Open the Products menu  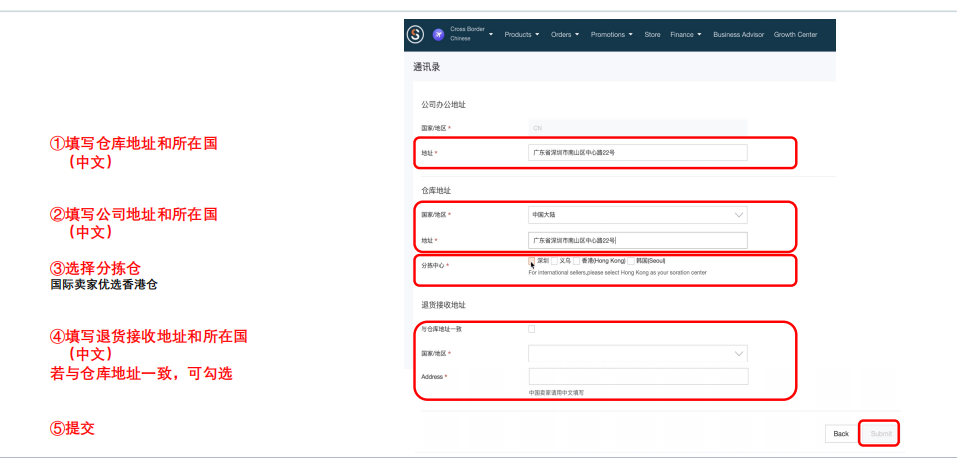tap(521, 34)
